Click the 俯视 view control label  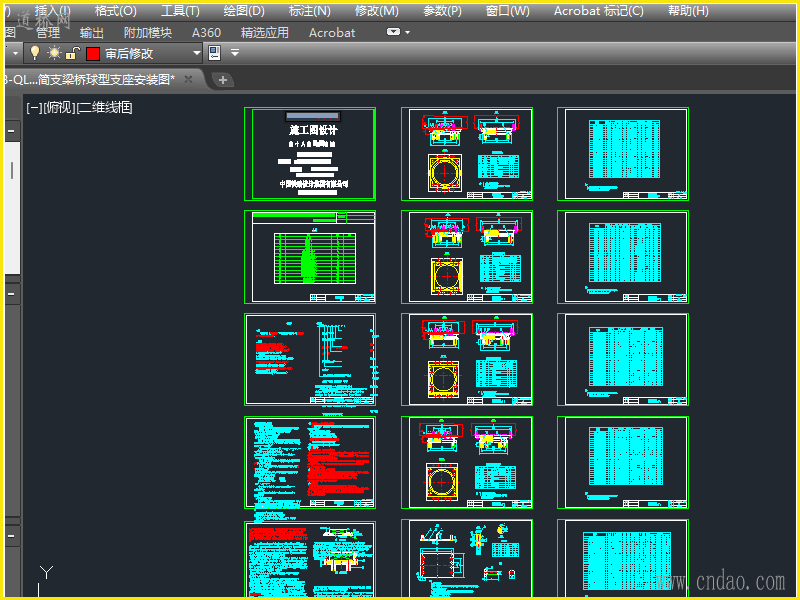(x=60, y=108)
